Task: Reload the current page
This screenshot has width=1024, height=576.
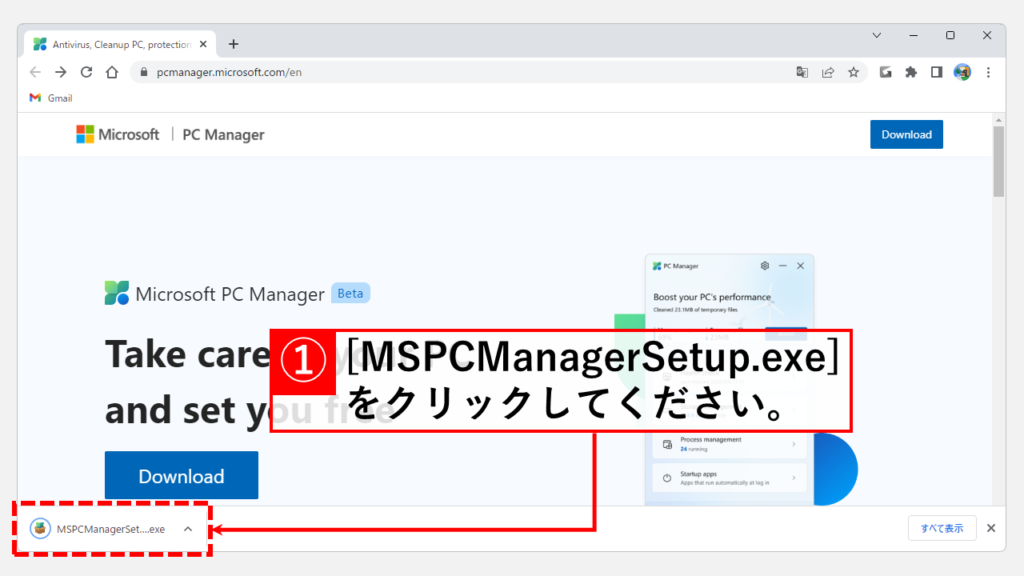Action: (86, 72)
